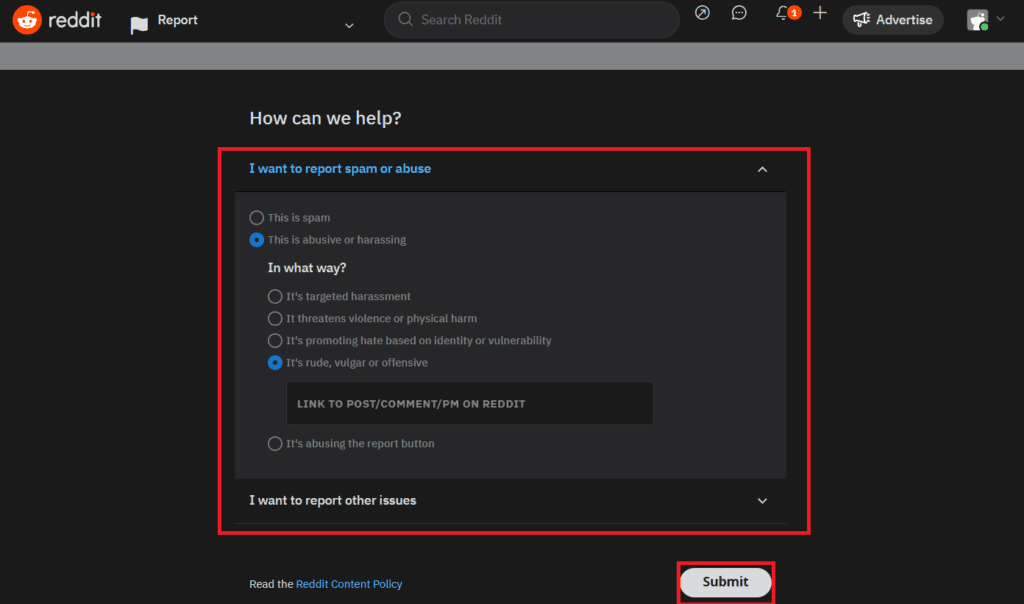Click the search magnifier icon
The image size is (1024, 604).
tap(405, 20)
